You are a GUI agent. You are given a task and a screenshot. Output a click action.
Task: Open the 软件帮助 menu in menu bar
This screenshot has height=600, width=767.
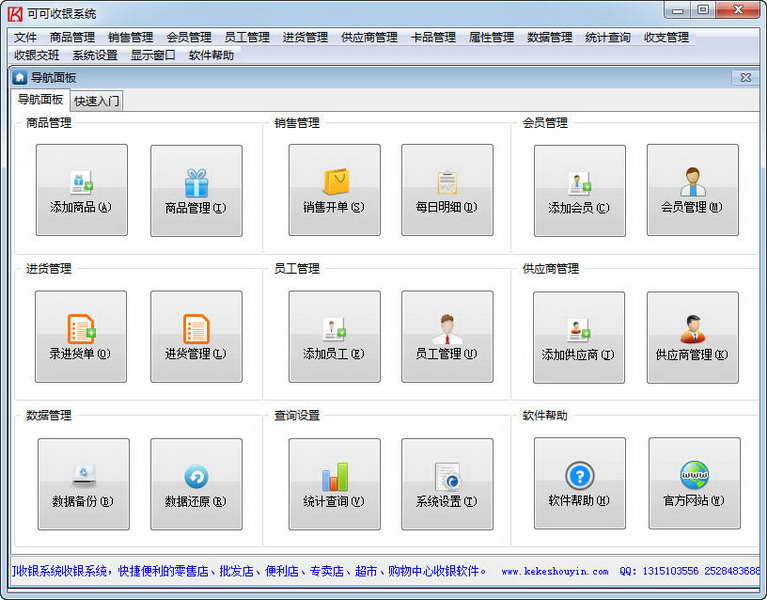click(x=211, y=55)
